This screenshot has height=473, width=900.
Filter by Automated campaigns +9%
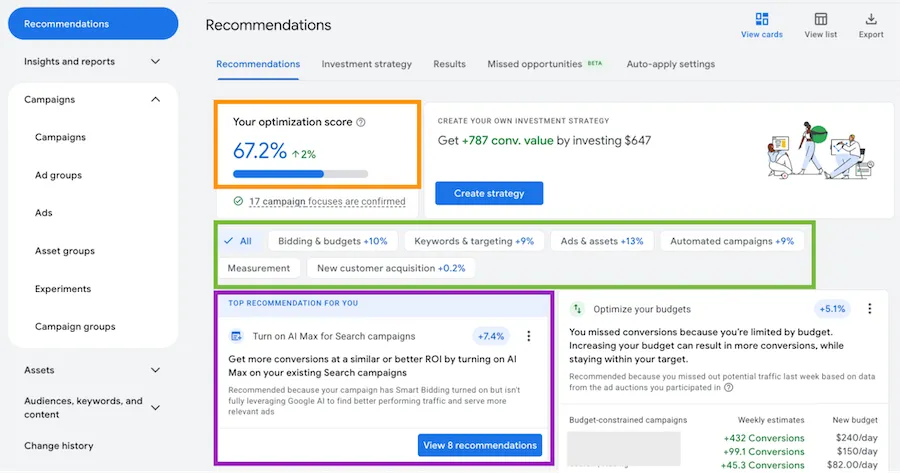(x=732, y=241)
